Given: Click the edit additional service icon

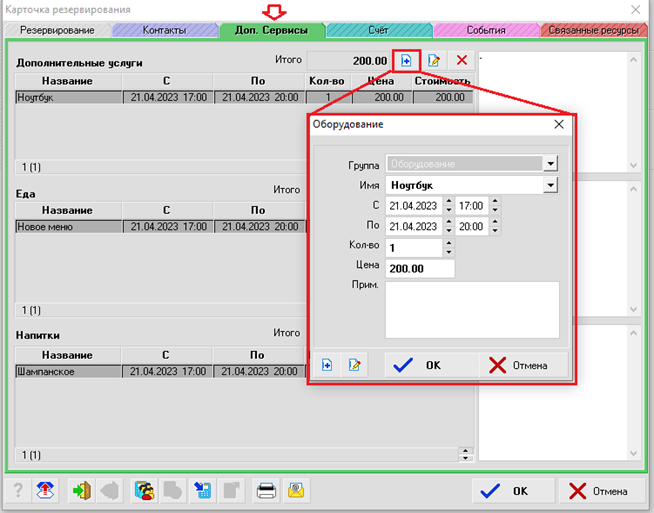Looking at the screenshot, I should pos(434,62).
